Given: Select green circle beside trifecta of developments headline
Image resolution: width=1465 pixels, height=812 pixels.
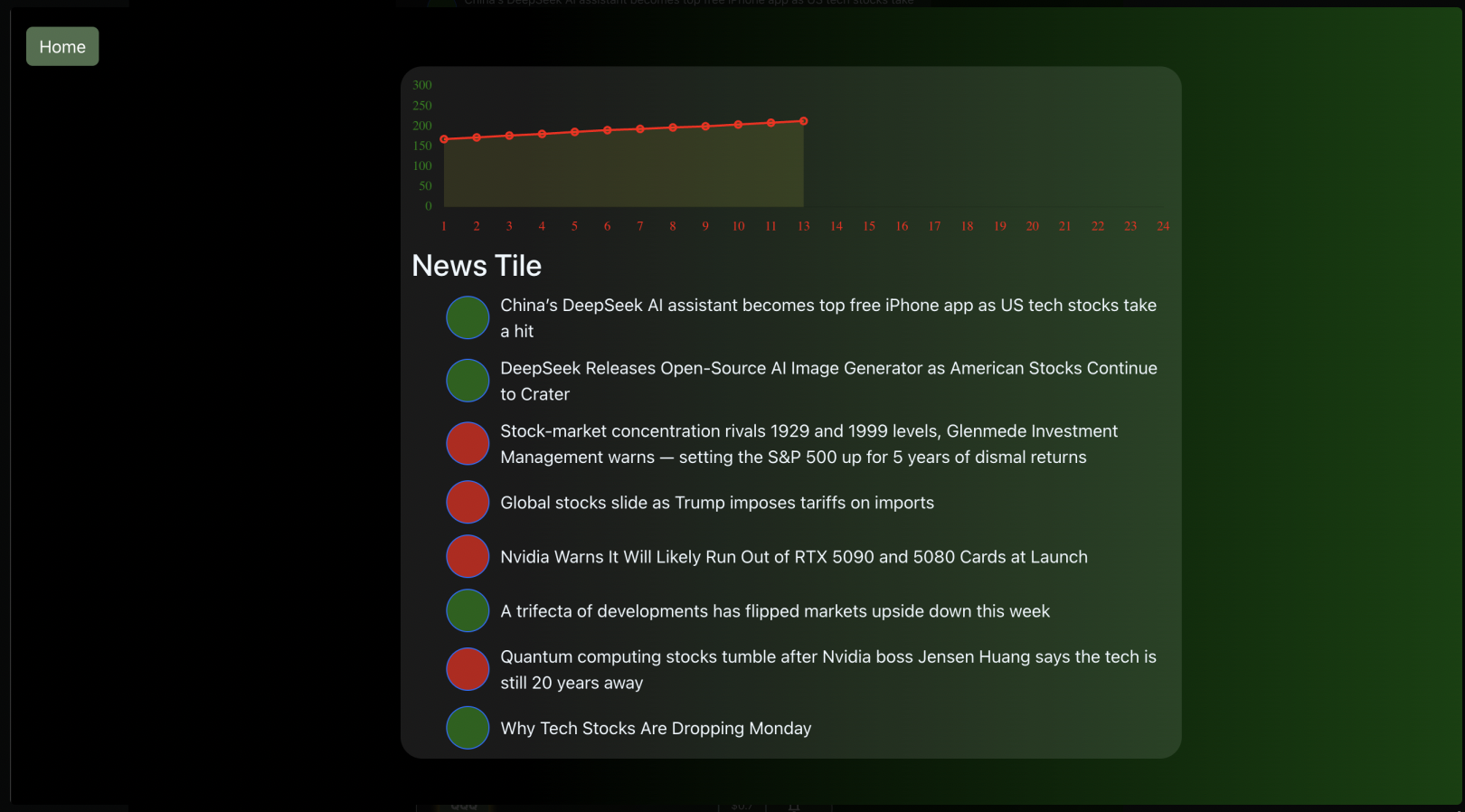Looking at the screenshot, I should coord(468,610).
